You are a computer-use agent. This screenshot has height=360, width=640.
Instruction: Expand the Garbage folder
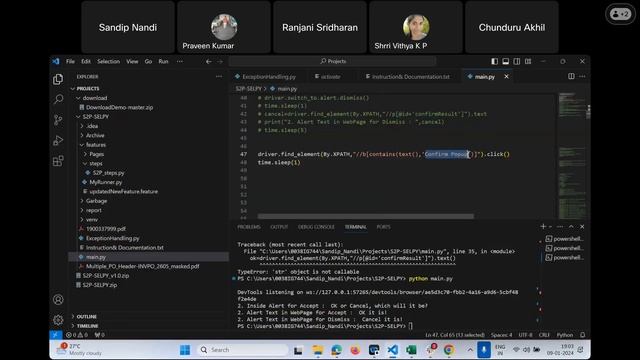[96, 201]
